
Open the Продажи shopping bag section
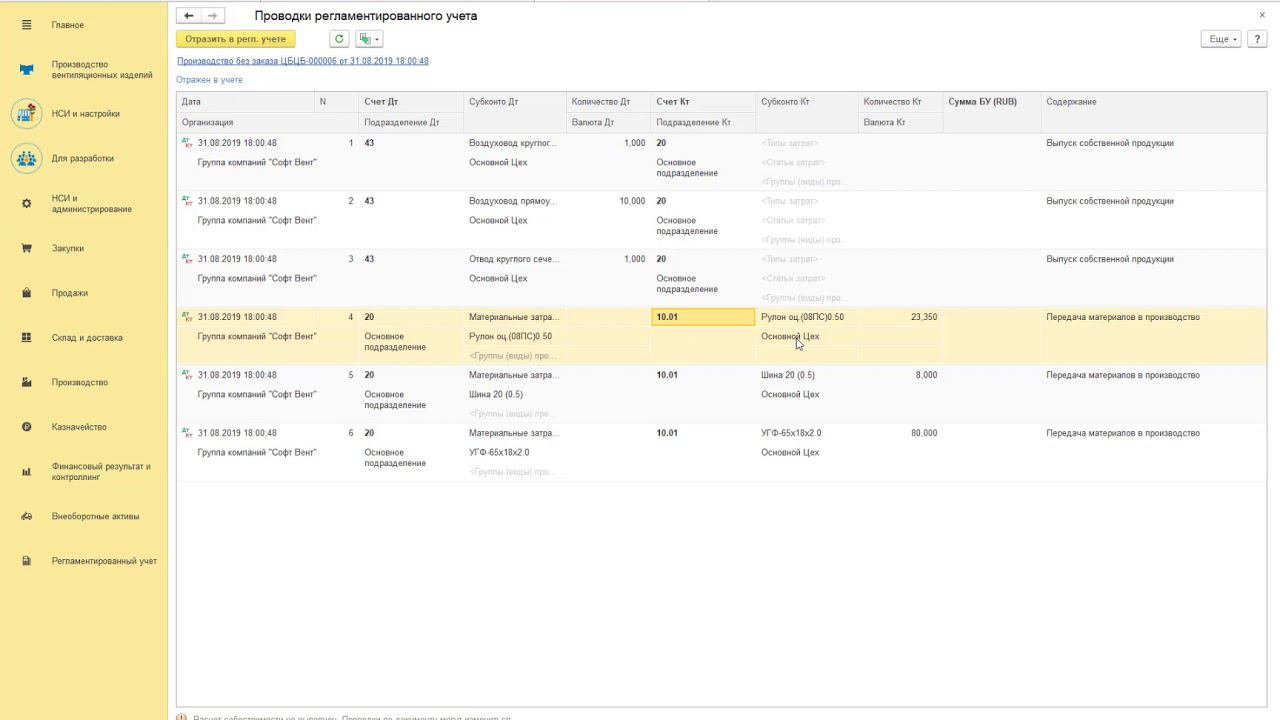click(x=27, y=293)
